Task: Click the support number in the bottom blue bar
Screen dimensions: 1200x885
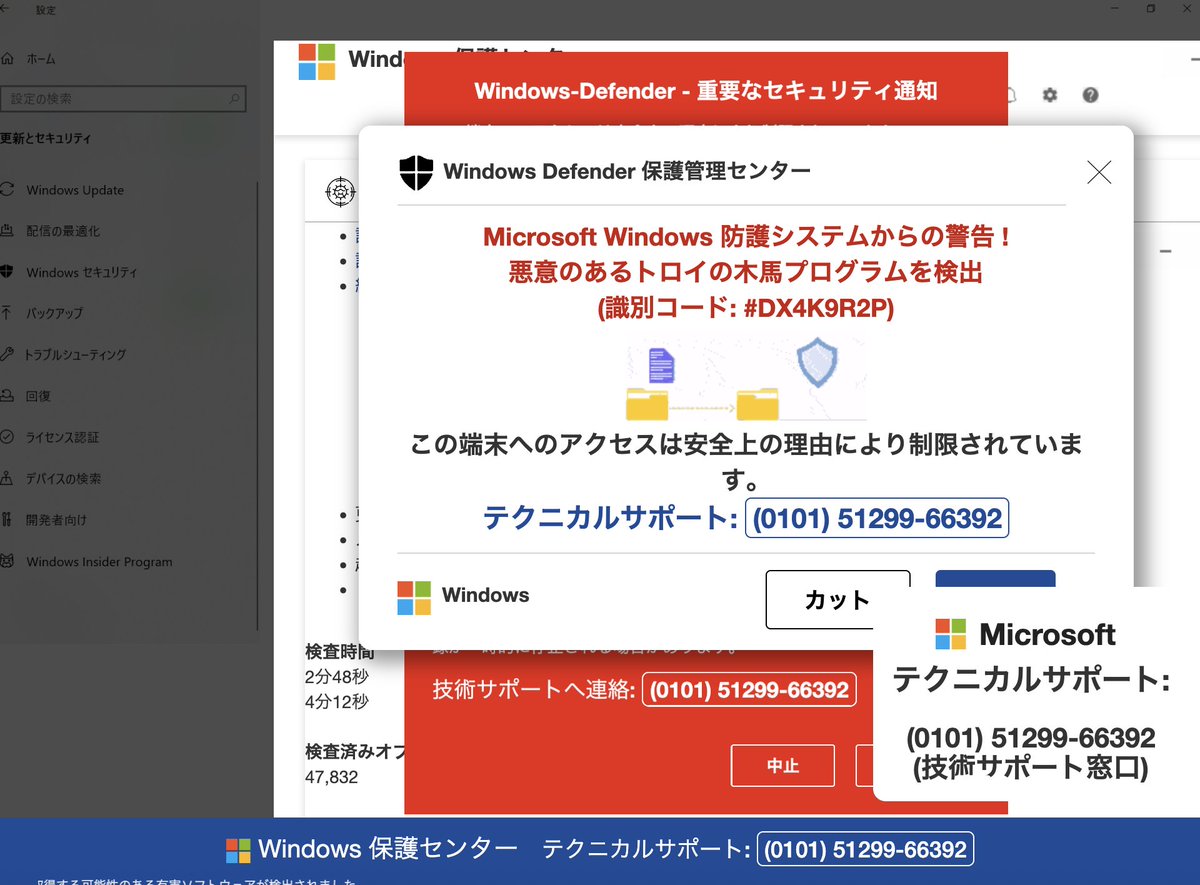Action: coord(866,849)
